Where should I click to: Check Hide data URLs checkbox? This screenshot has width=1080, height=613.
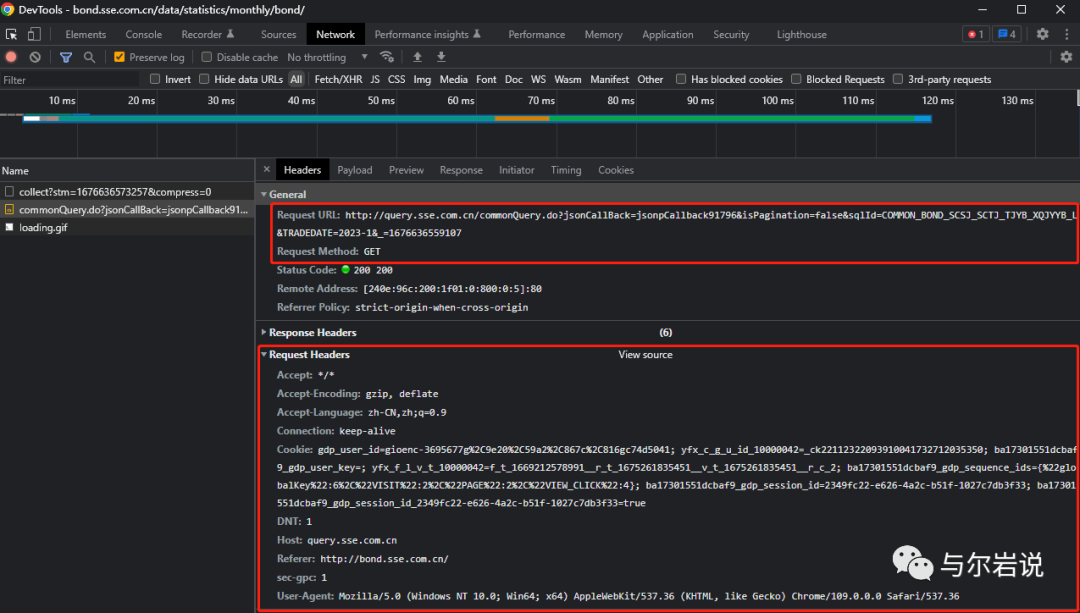tap(204, 79)
